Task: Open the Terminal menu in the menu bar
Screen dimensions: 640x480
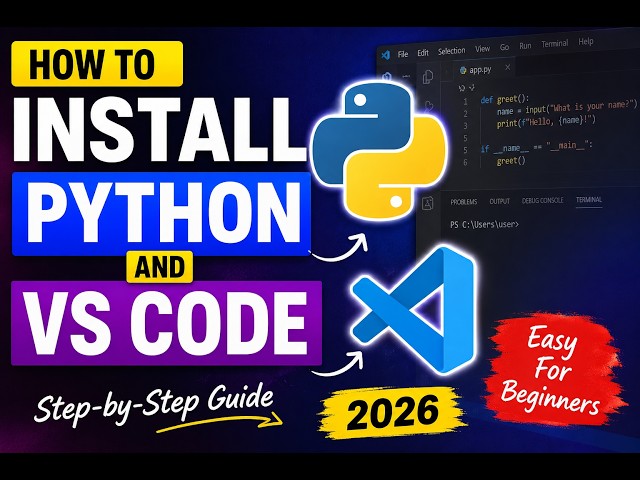Action: pos(555,44)
